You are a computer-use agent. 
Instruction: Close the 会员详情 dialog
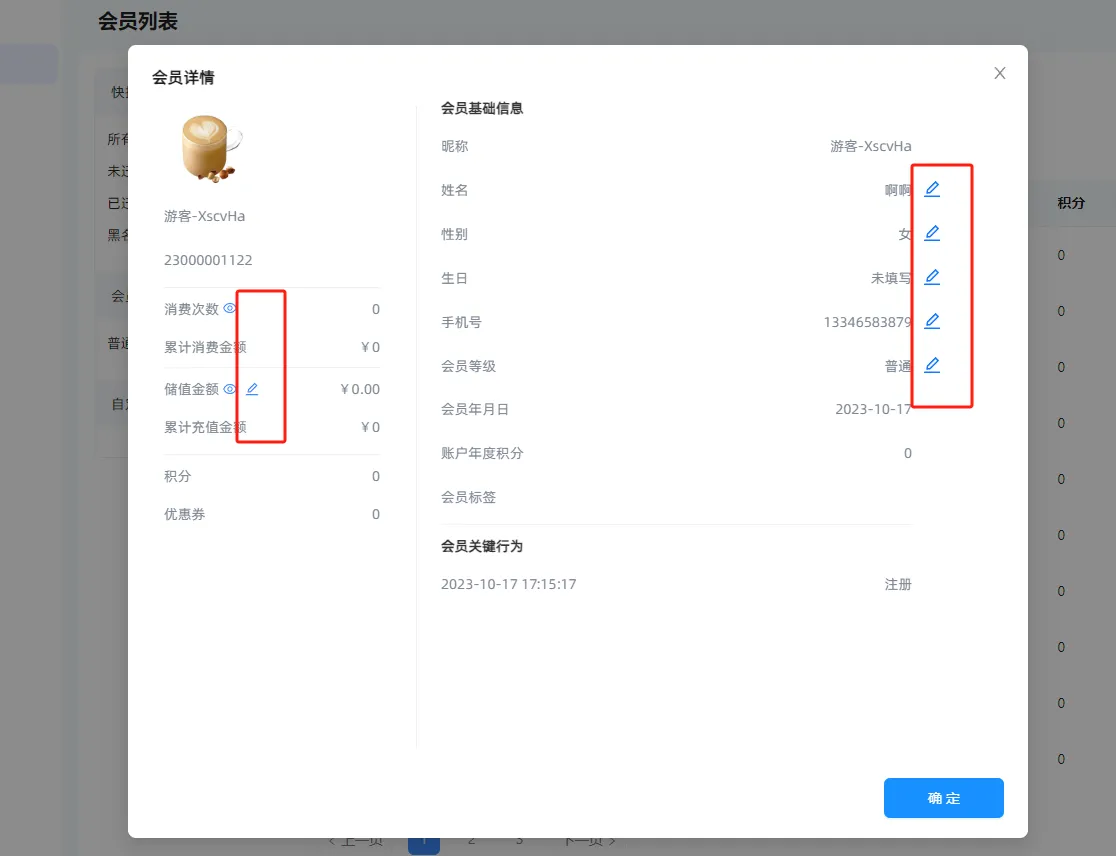pyautogui.click(x=999, y=73)
